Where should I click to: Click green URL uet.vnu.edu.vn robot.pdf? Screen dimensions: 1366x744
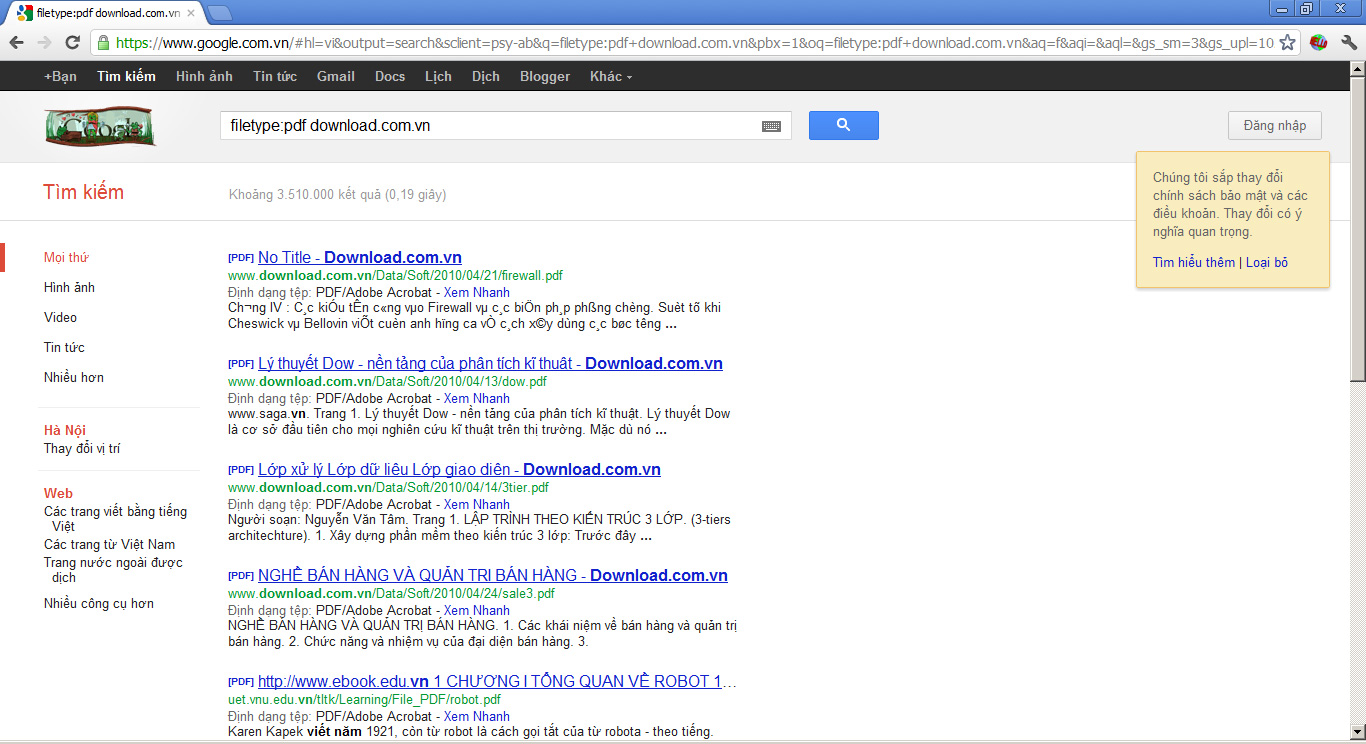coord(366,699)
